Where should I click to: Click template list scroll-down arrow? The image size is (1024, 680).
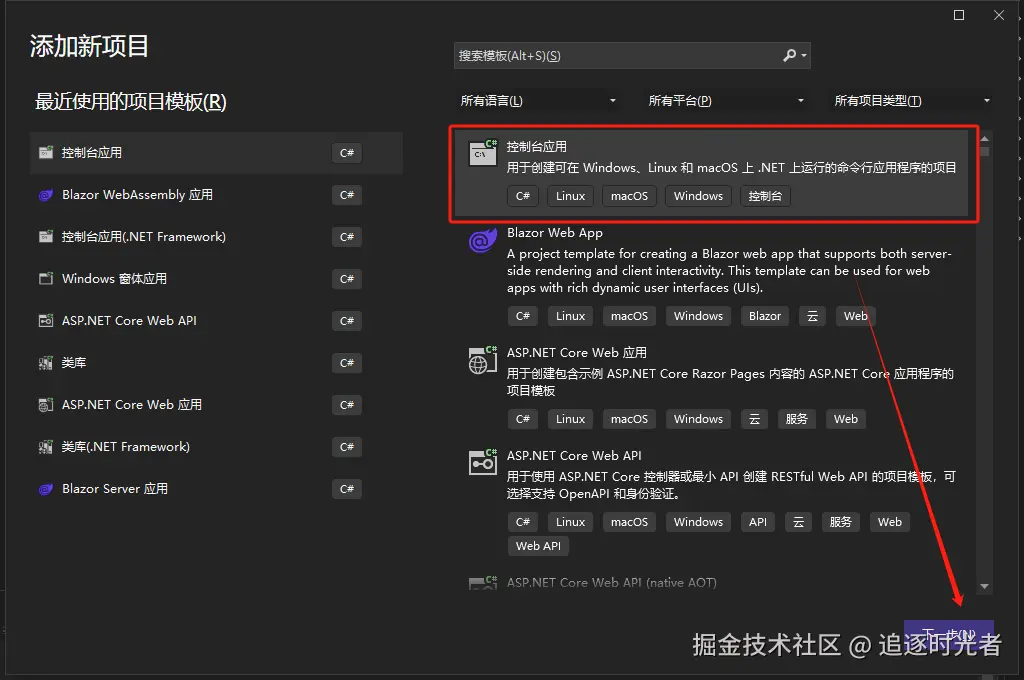(x=985, y=587)
